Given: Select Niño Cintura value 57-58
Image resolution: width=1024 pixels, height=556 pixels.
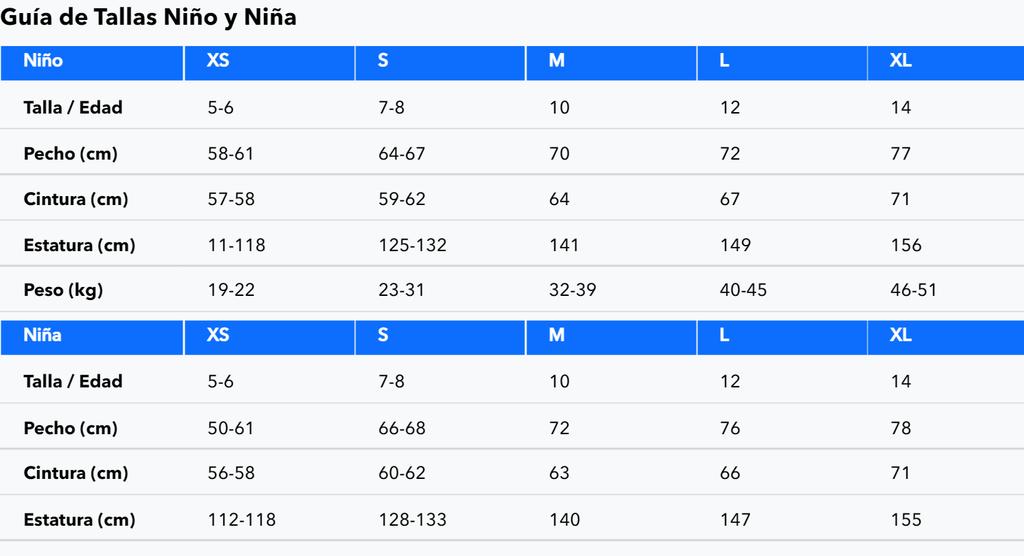Looking at the screenshot, I should click(x=231, y=199).
